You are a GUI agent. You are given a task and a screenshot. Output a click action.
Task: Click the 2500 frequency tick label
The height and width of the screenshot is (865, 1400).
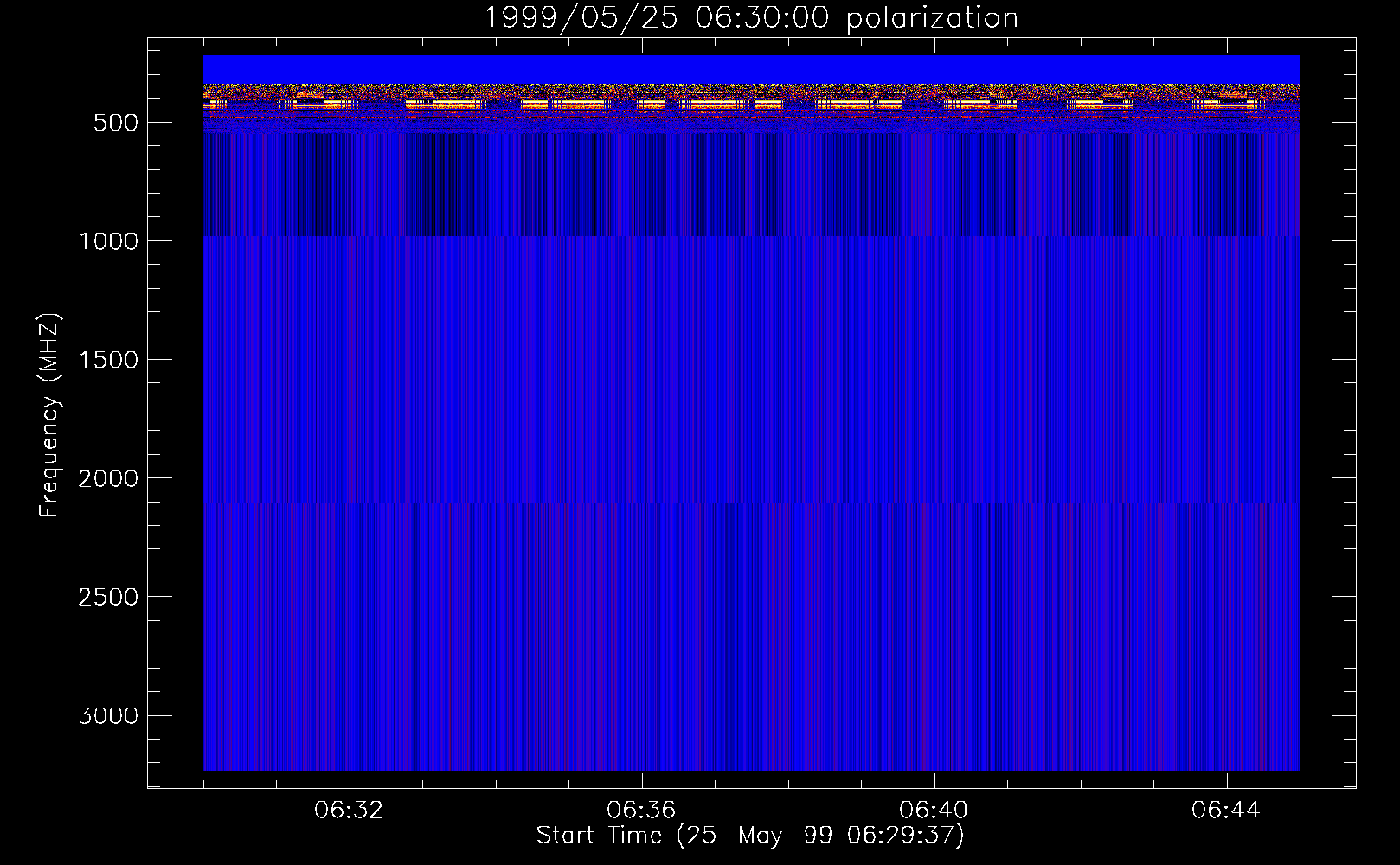click(108, 597)
